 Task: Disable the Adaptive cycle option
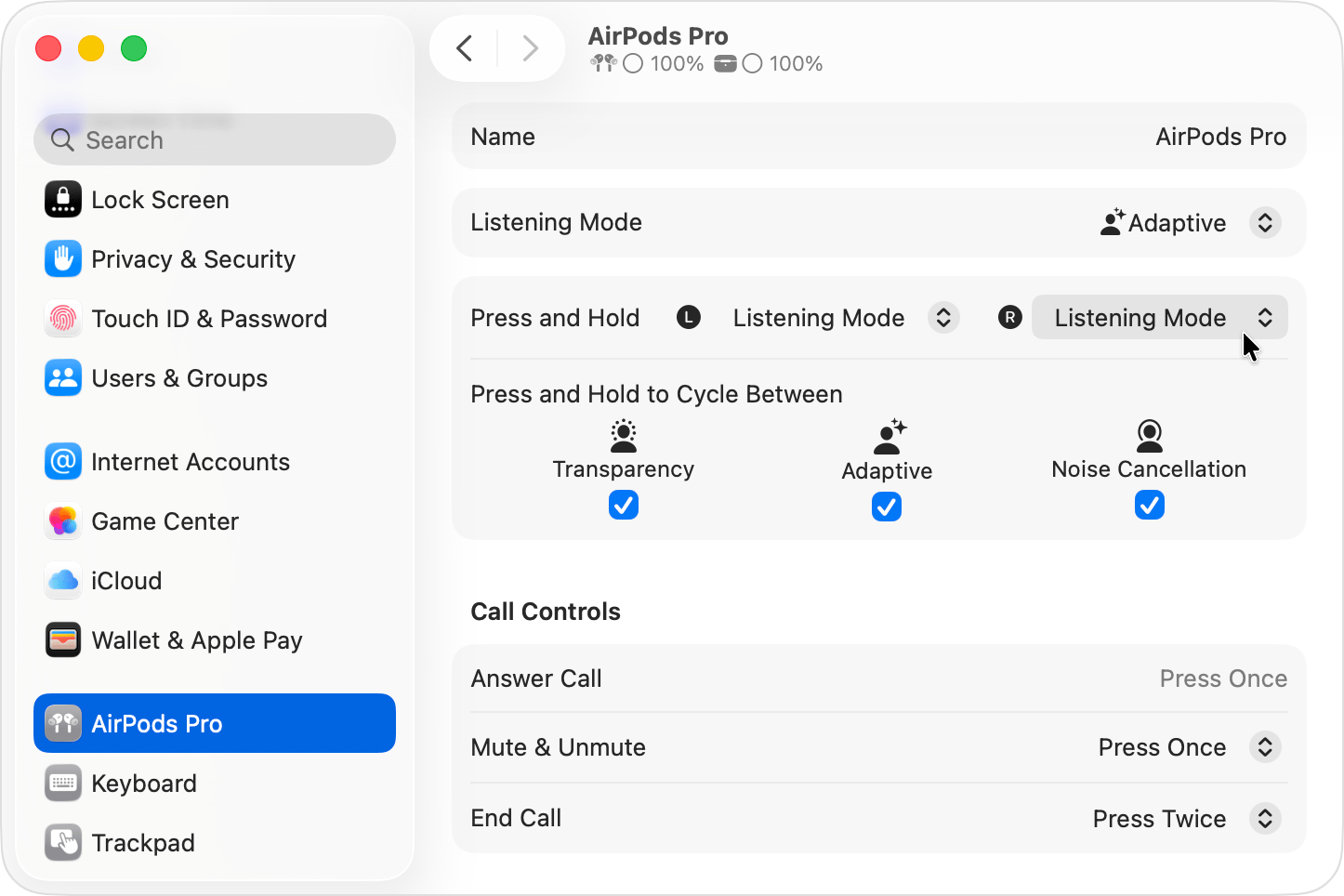click(886, 507)
